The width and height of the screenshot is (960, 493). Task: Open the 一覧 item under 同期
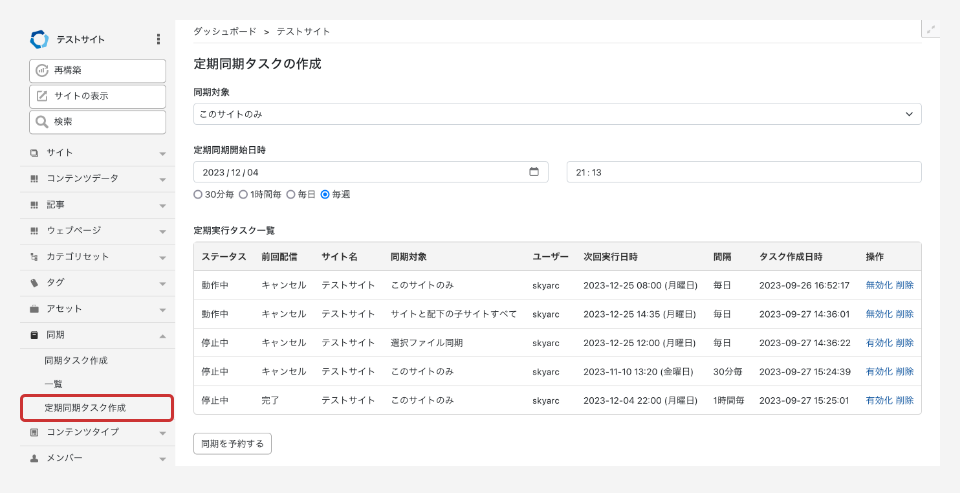pyautogui.click(x=54, y=384)
